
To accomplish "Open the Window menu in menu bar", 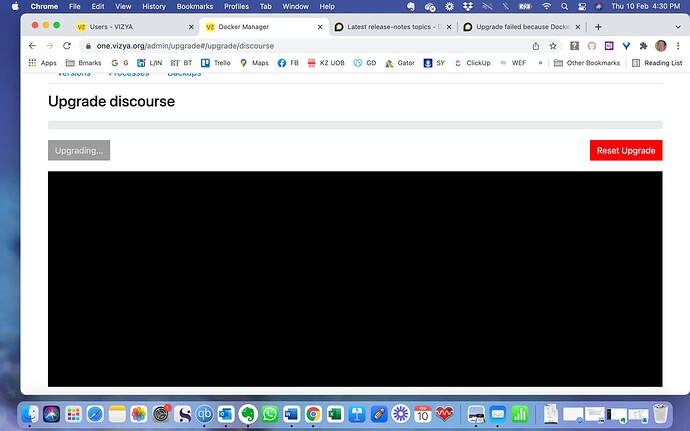I will (295, 7).
